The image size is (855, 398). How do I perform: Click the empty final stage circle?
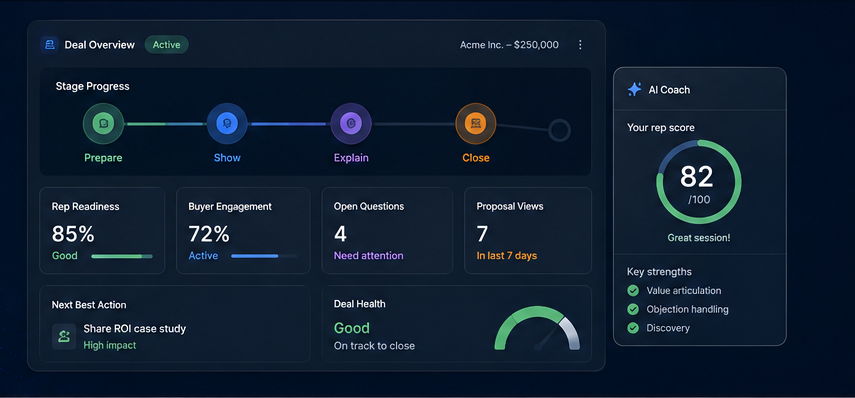point(559,131)
